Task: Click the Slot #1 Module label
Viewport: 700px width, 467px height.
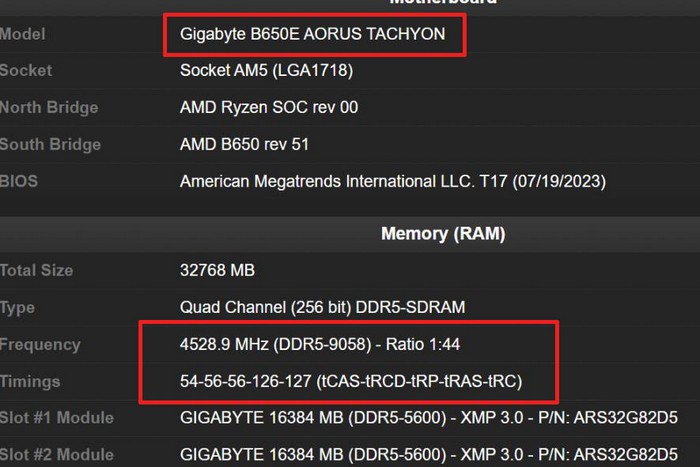Action: pyautogui.click(x=57, y=417)
